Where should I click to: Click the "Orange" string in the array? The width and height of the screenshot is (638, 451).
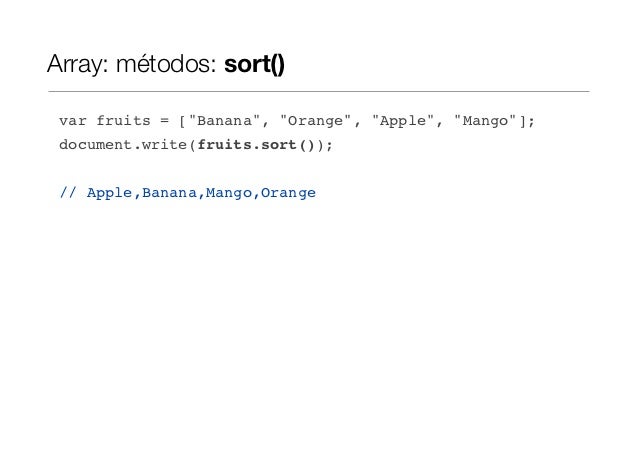click(315, 122)
